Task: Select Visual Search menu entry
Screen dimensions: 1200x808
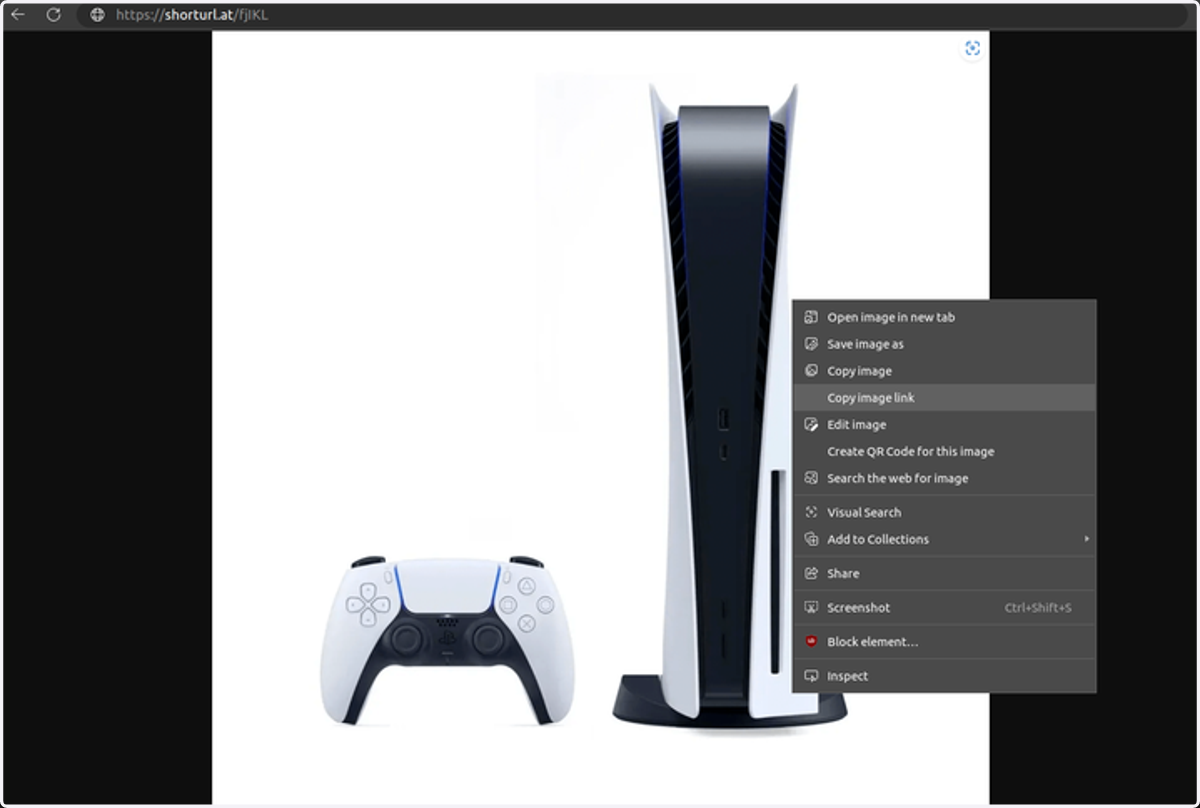Action: click(944, 512)
